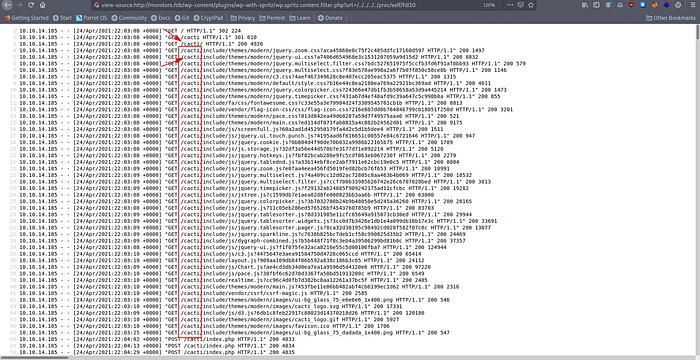Screen dimensions: 700x360
Task: Click the horizontal scrollbar thumb at bottom
Action: click(35, 357)
